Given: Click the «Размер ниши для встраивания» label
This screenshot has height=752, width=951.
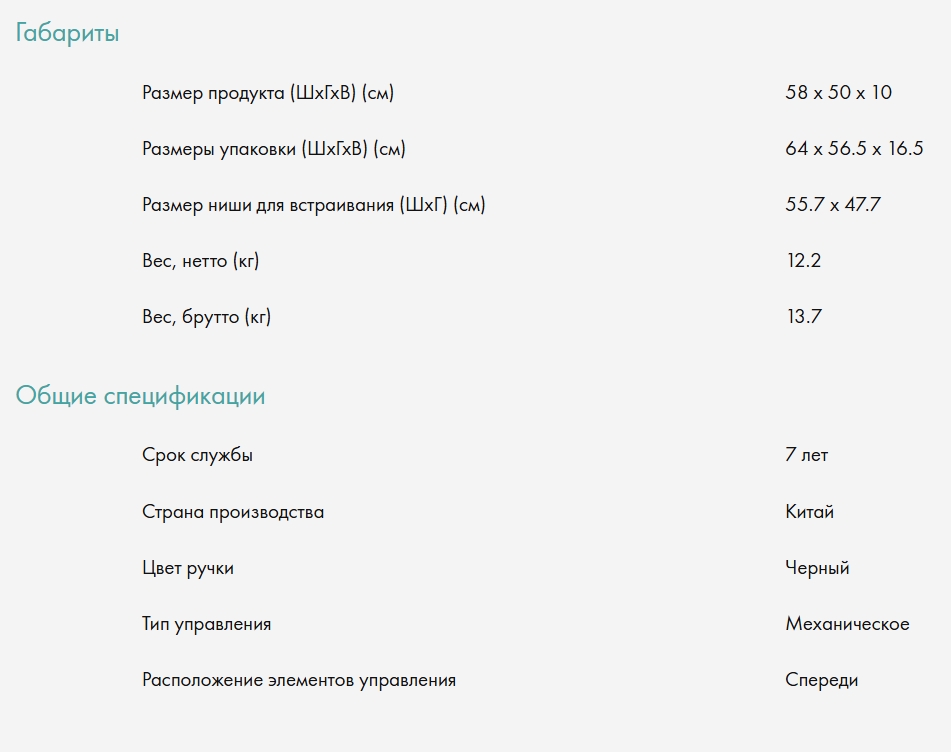Looking at the screenshot, I should tap(313, 205).
